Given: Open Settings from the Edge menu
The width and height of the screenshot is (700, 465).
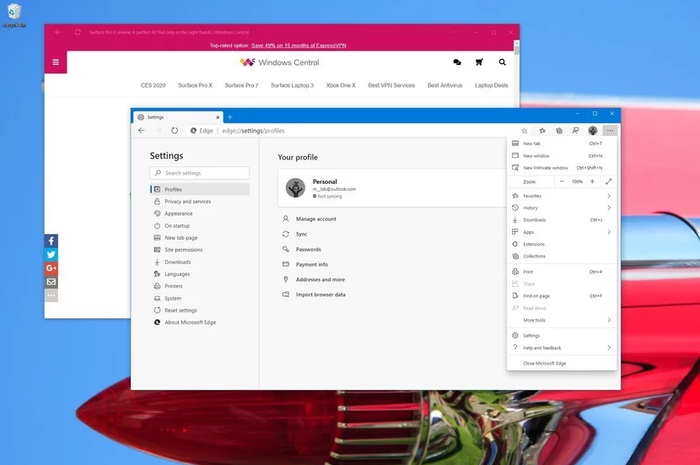Looking at the screenshot, I should pyautogui.click(x=562, y=336).
